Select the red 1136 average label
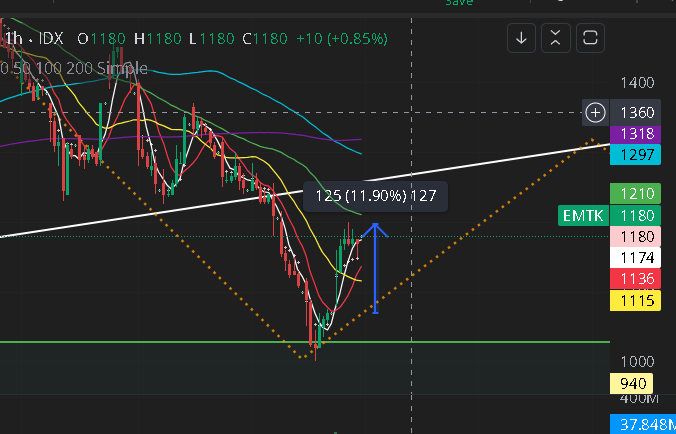Screen dimensions: 676x434 pyautogui.click(x=635, y=279)
